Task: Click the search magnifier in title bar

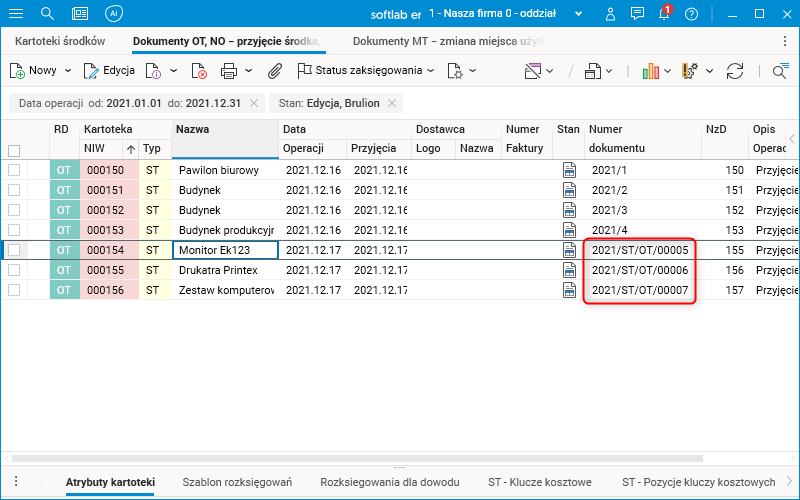Action: [x=47, y=13]
